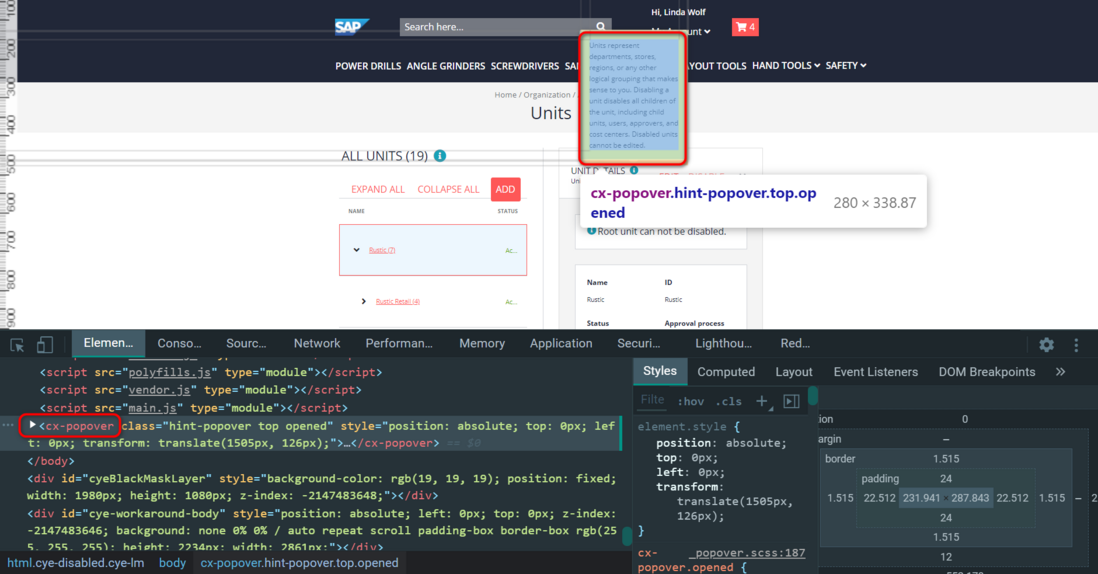The width and height of the screenshot is (1098, 574).
Task: Open the Security tab
Action: pyautogui.click(x=638, y=343)
